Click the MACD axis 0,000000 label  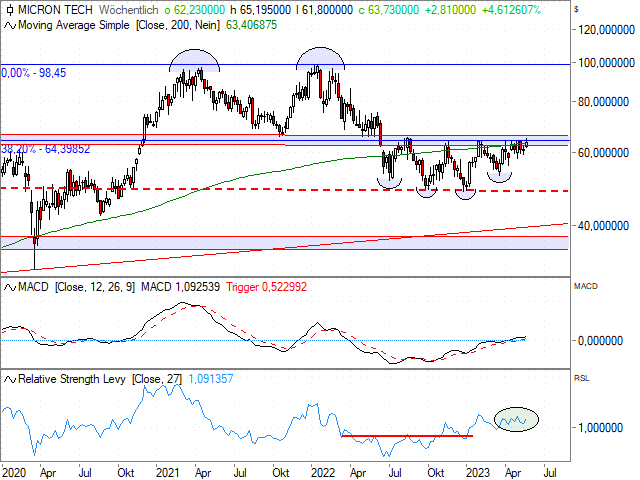pos(600,341)
